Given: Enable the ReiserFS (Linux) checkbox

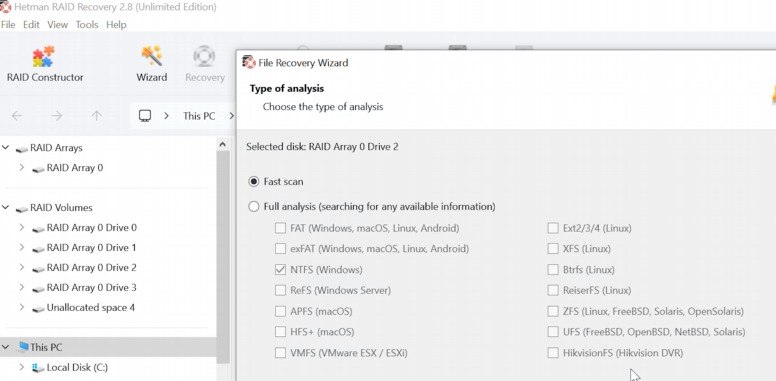Looking at the screenshot, I should click(553, 290).
